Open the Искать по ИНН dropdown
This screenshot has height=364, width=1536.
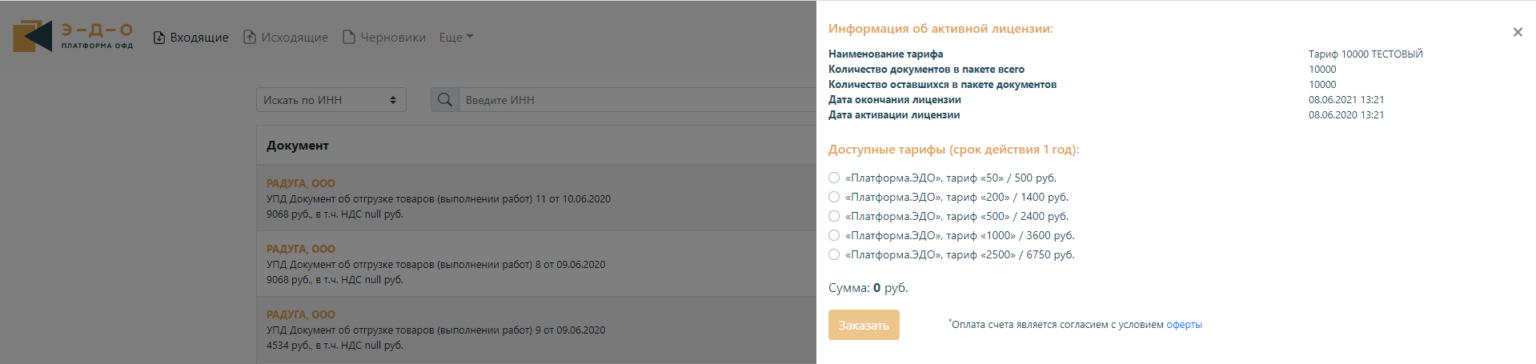[x=331, y=100]
